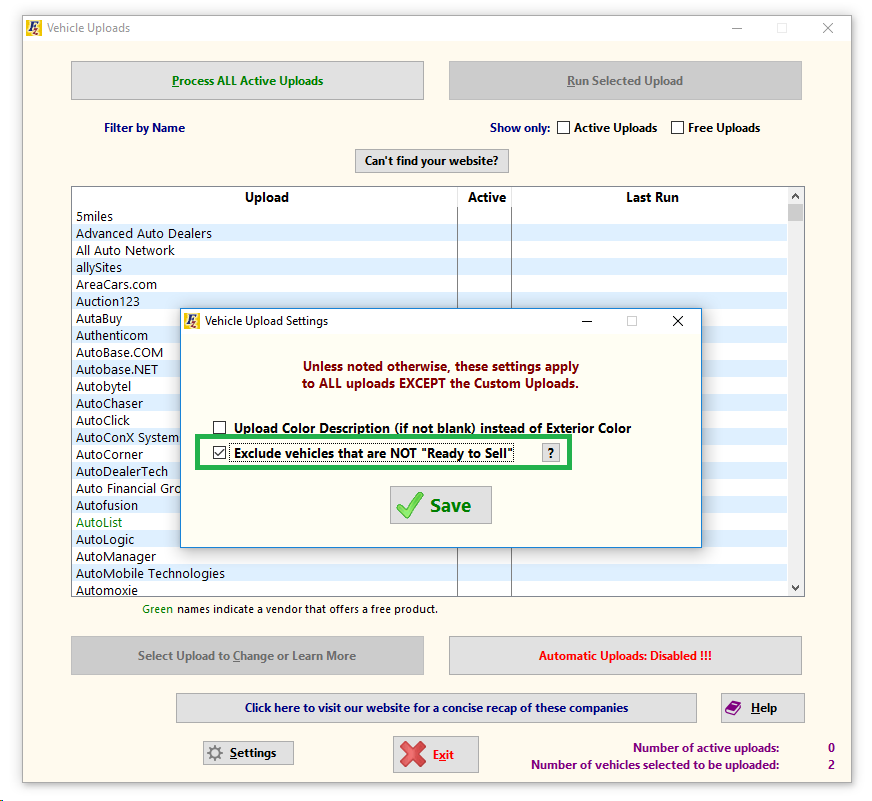The image size is (872, 801).
Task: Select the 5miles upload row
Action: (x=429, y=216)
